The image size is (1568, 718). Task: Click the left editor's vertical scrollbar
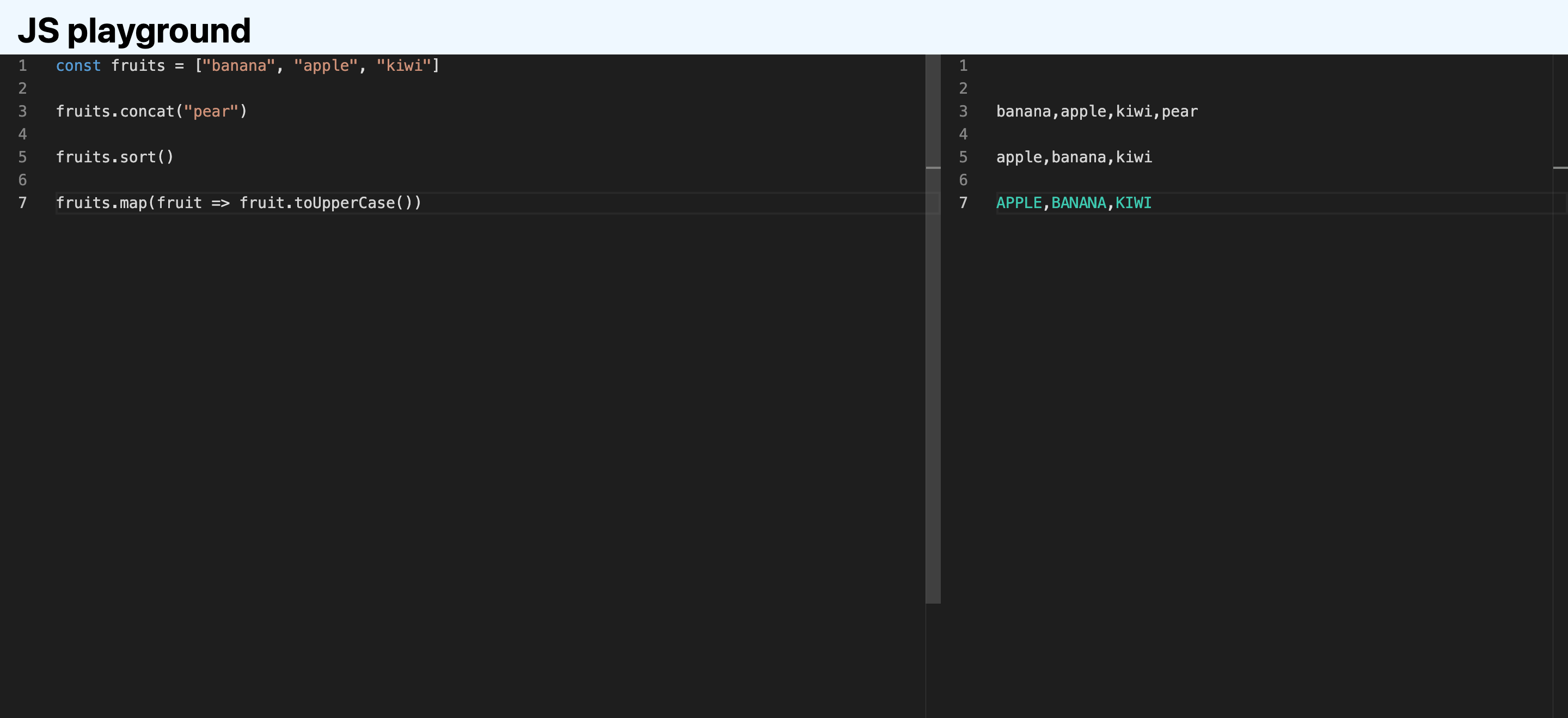click(x=933, y=329)
